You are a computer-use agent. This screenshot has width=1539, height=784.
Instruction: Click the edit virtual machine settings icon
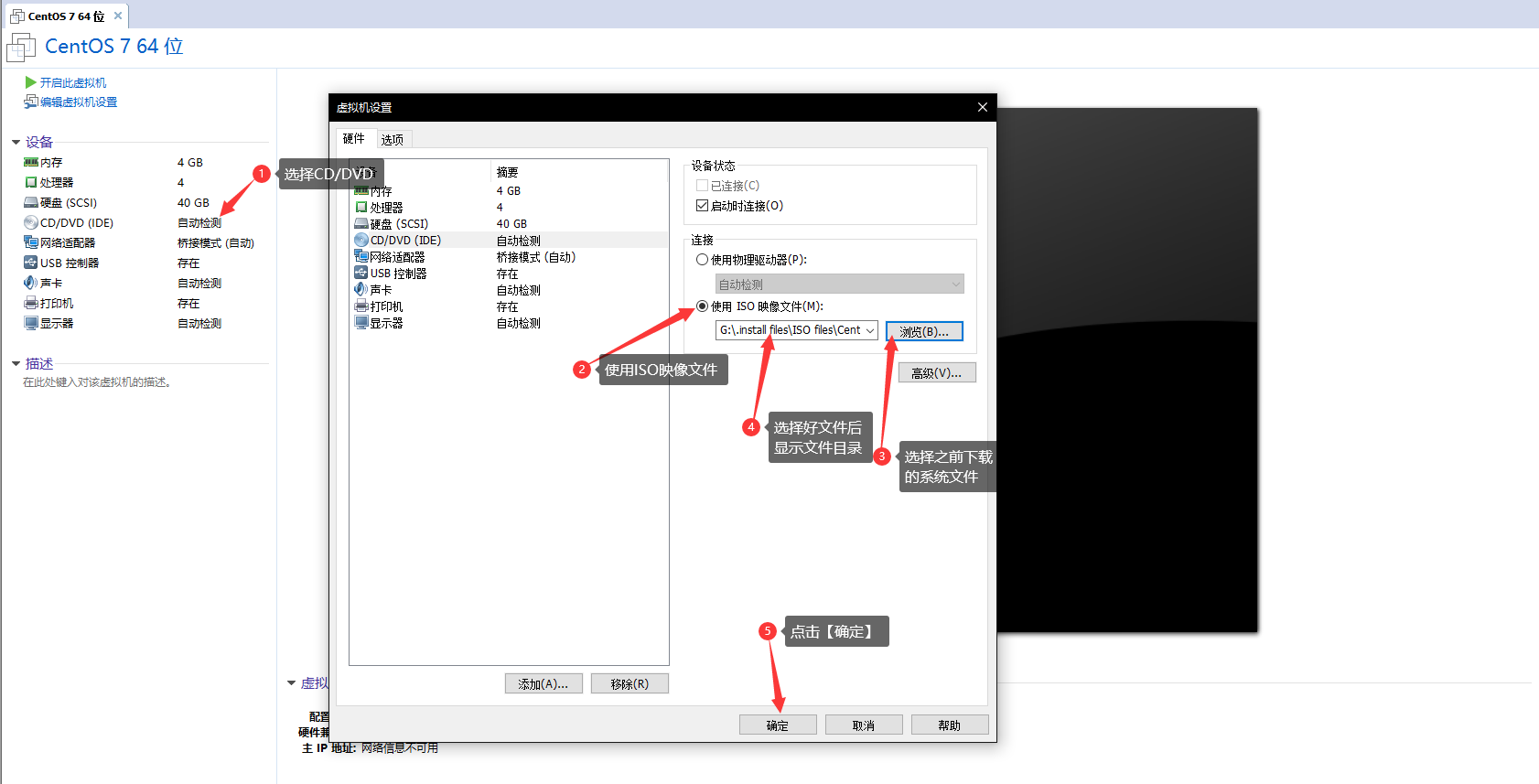coord(30,102)
